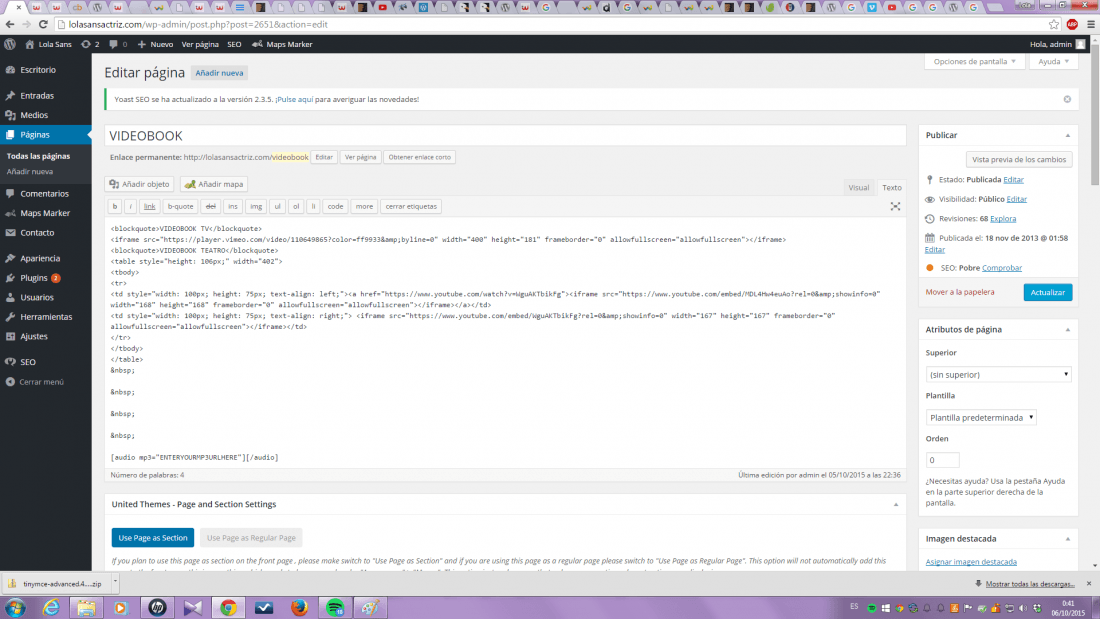The image size is (1100, 619).
Task: Click the VIDEOBOOK title input field
Action: pyautogui.click(x=505, y=136)
